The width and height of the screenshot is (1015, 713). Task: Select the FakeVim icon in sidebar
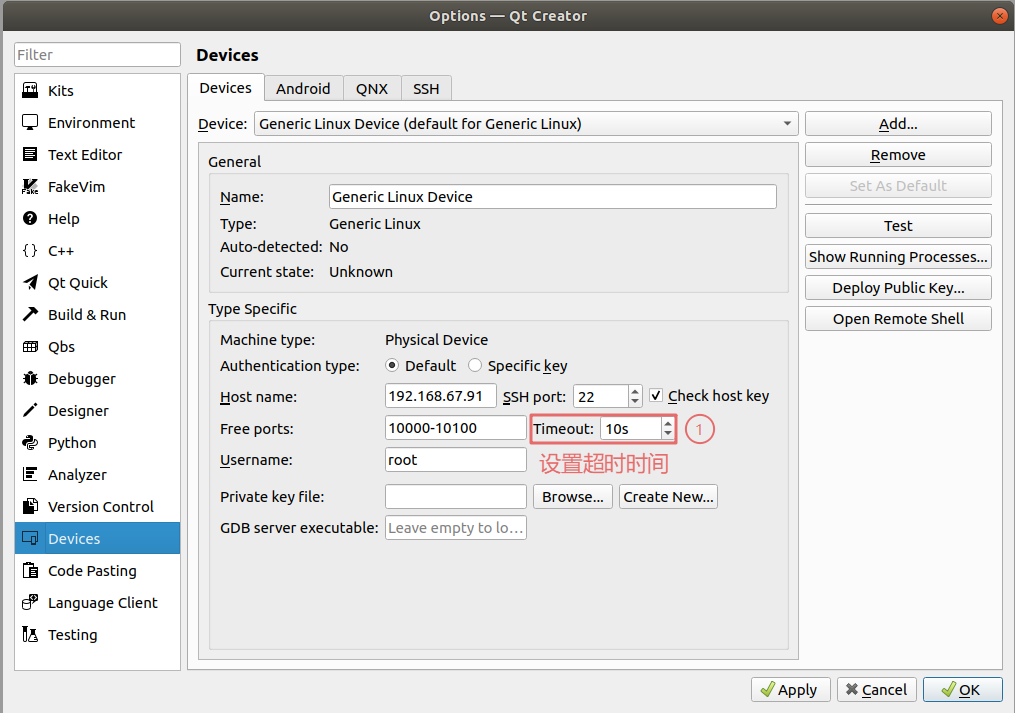coord(30,187)
